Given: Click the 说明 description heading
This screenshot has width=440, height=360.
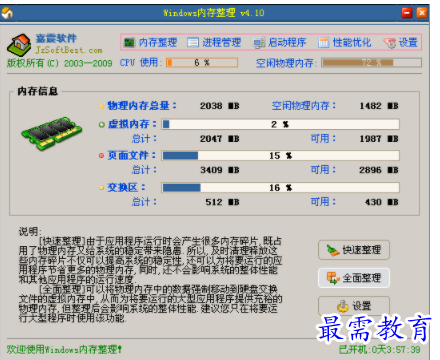Looking at the screenshot, I should (30, 231).
